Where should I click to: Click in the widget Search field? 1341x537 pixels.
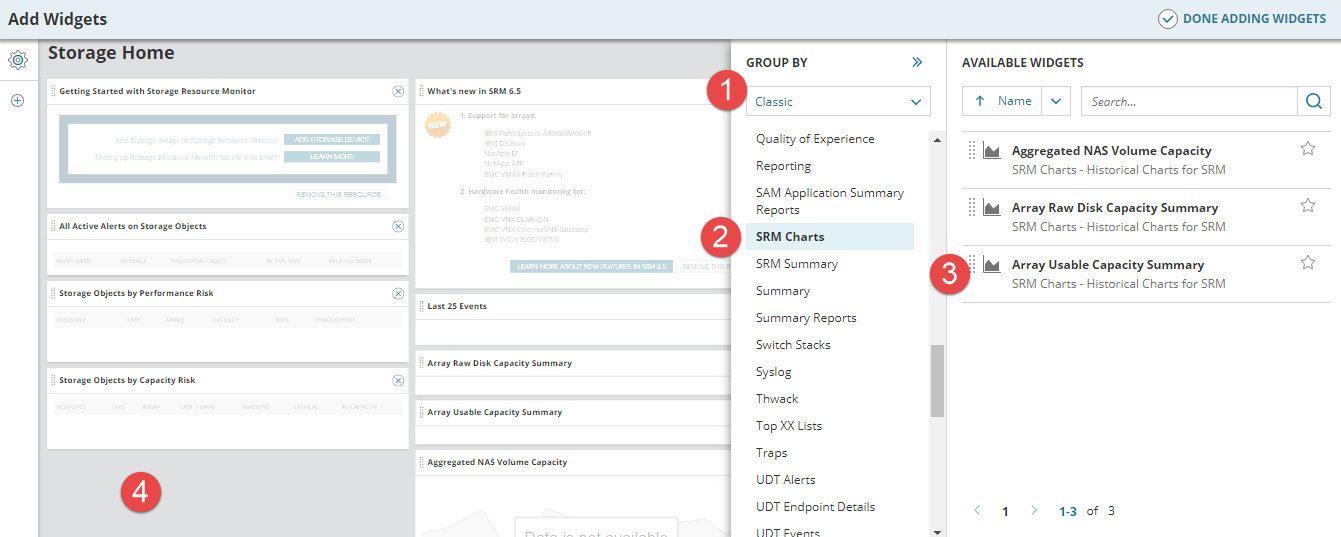(1189, 101)
